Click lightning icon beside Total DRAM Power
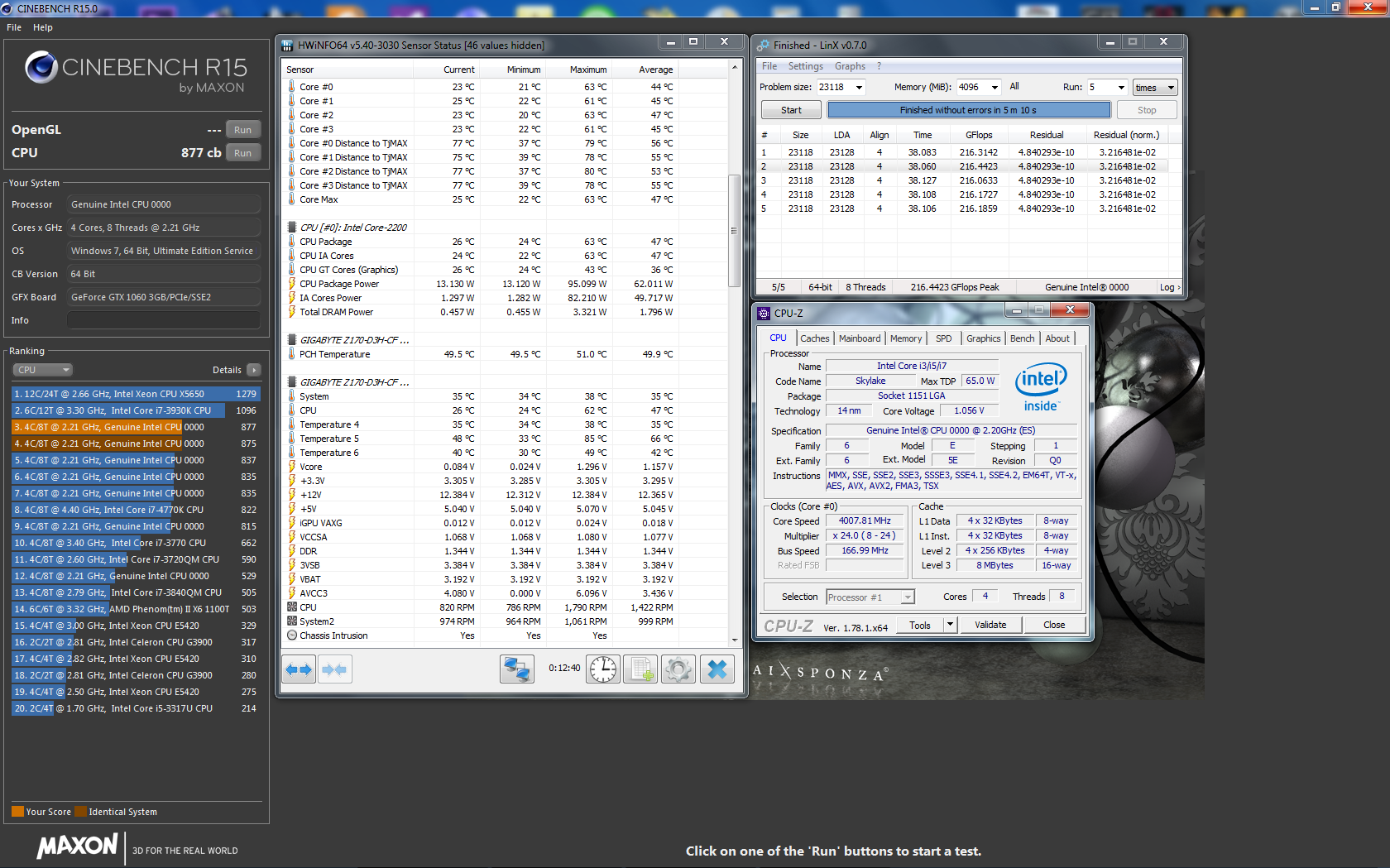Image resolution: width=1390 pixels, height=868 pixels. point(292,312)
